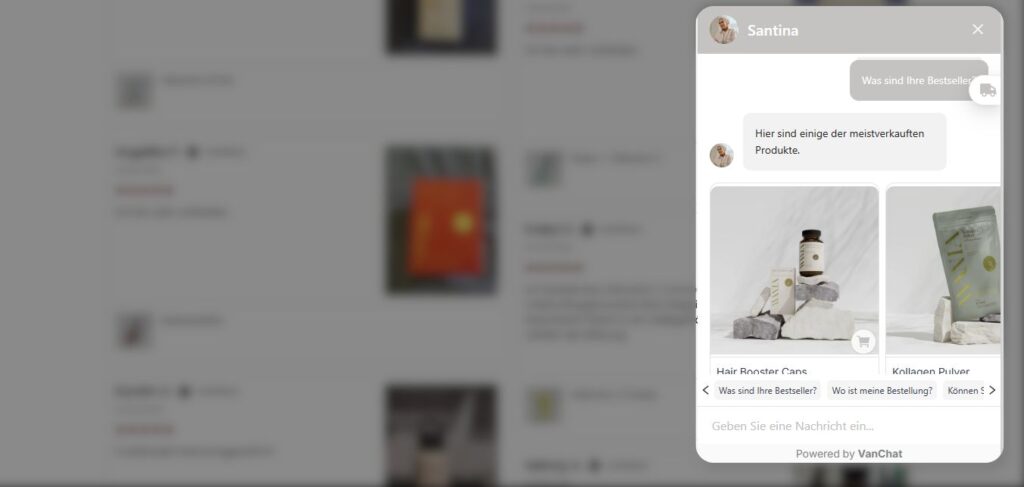Open Hair Booster Caps product image
The height and width of the screenshot is (487, 1024).
(x=794, y=270)
